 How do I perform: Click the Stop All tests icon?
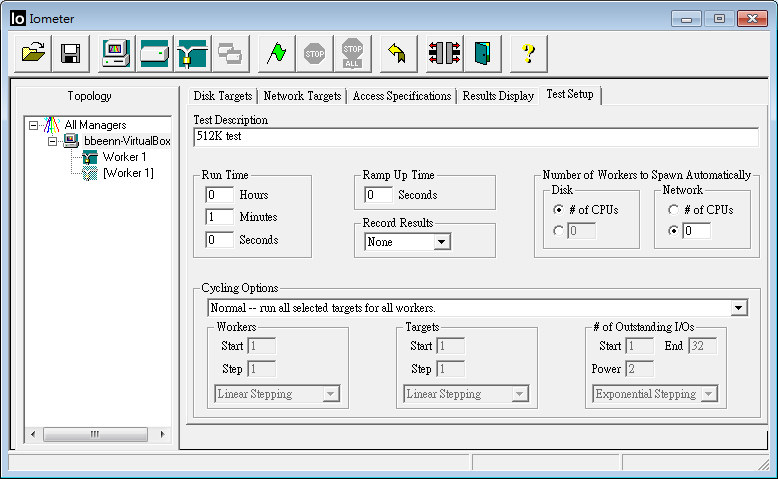tap(352, 54)
